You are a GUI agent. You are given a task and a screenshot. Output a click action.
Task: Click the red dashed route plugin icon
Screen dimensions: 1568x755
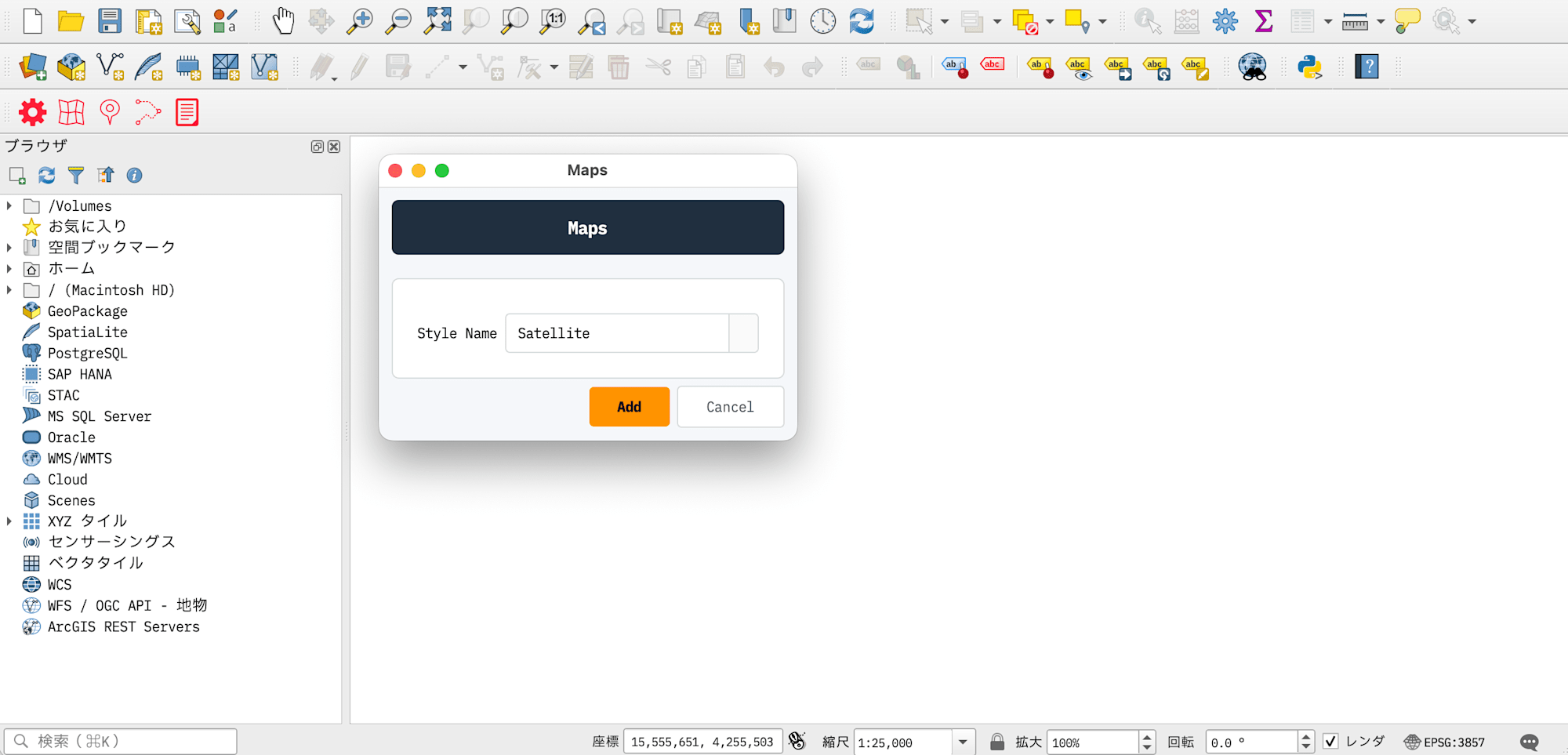[x=147, y=112]
